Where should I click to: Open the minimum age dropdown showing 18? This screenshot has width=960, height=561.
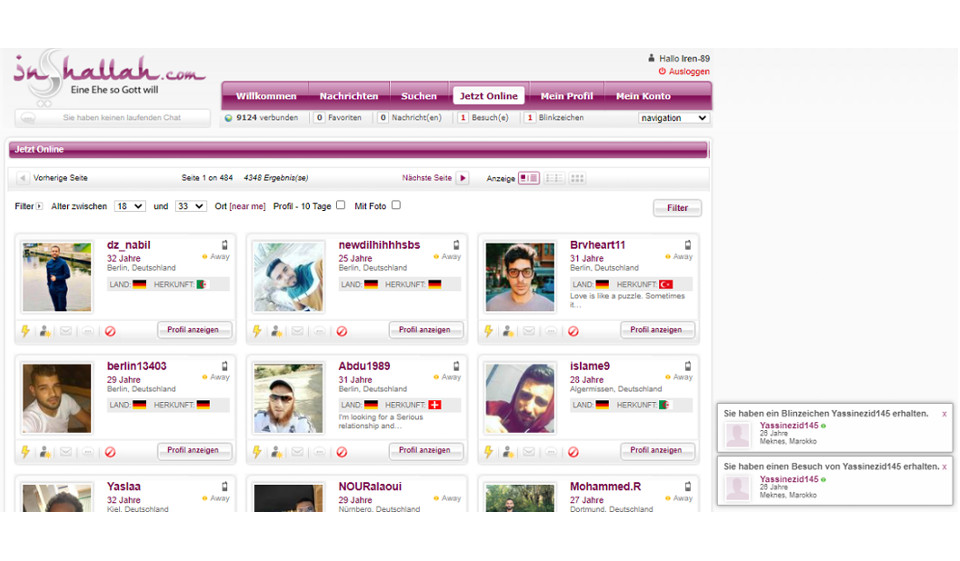[130, 206]
